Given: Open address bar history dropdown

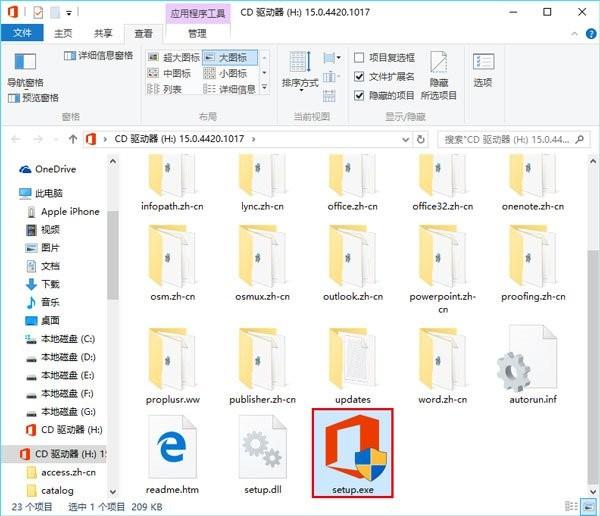Looking at the screenshot, I should [406, 139].
